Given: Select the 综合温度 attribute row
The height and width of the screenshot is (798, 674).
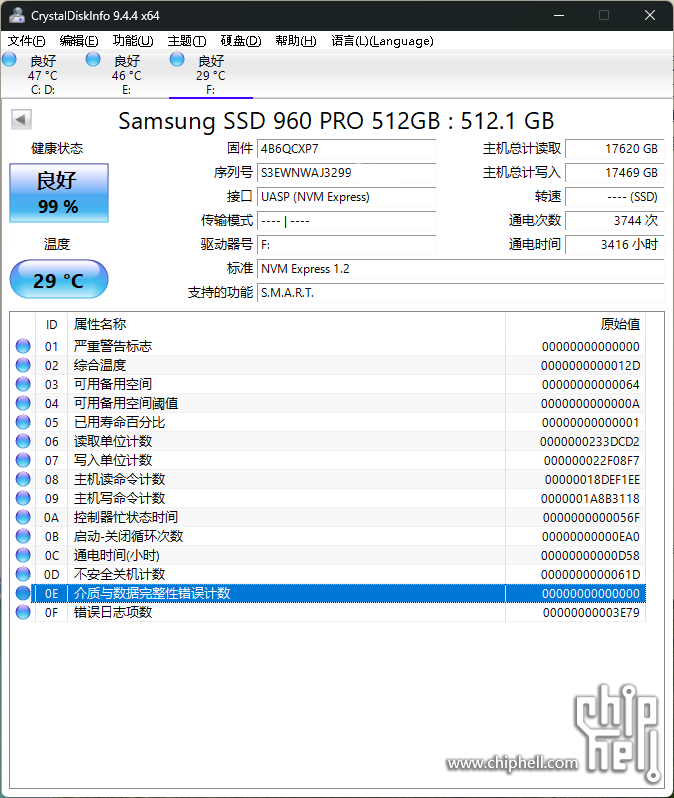Looking at the screenshot, I should pos(328,365).
